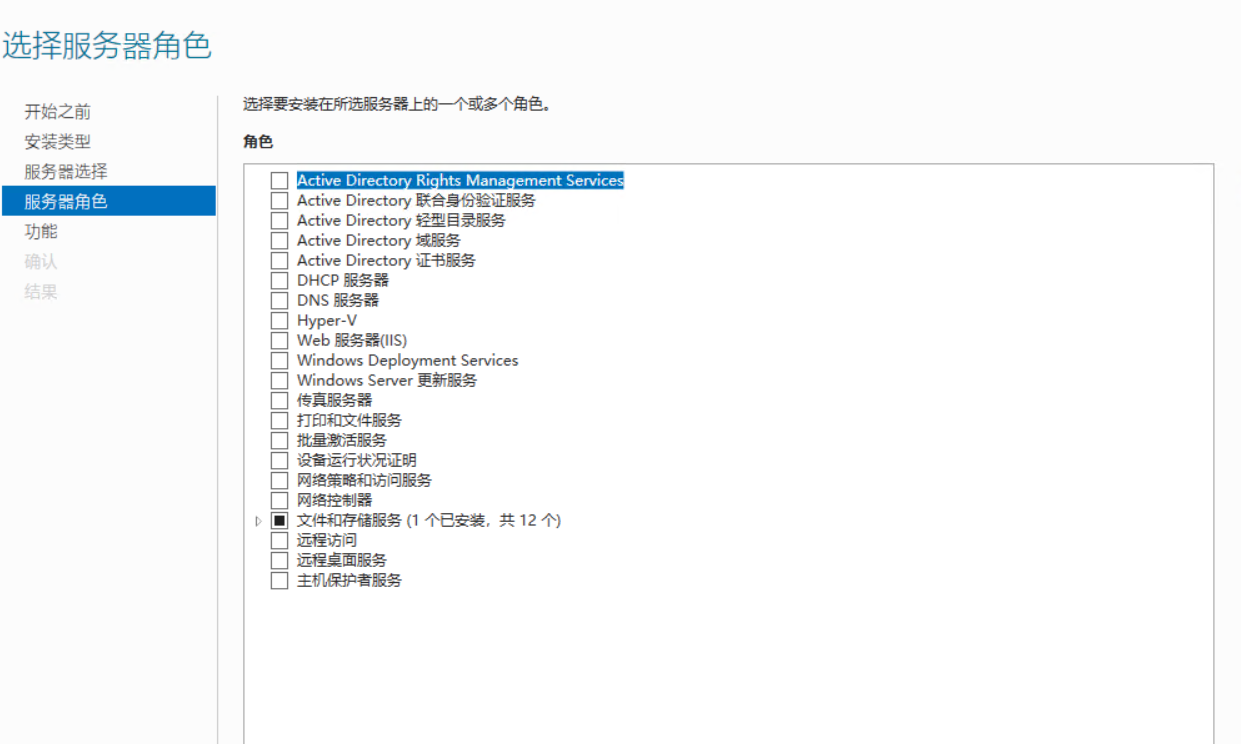Highlight the 设备运行状况证明 role label
Screen dimensions: 1241x744
(357, 461)
